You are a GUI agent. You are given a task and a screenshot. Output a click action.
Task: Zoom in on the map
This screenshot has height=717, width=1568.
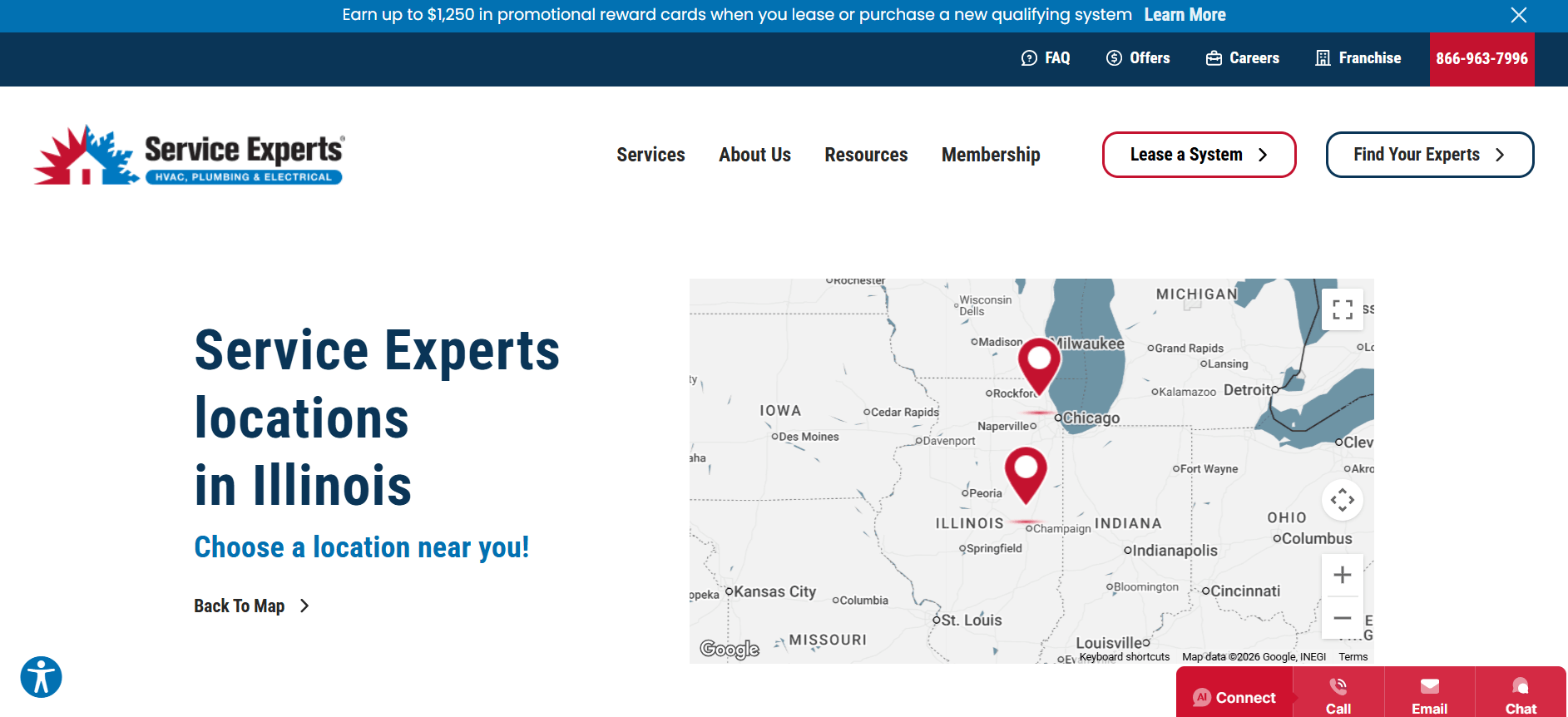(1342, 575)
